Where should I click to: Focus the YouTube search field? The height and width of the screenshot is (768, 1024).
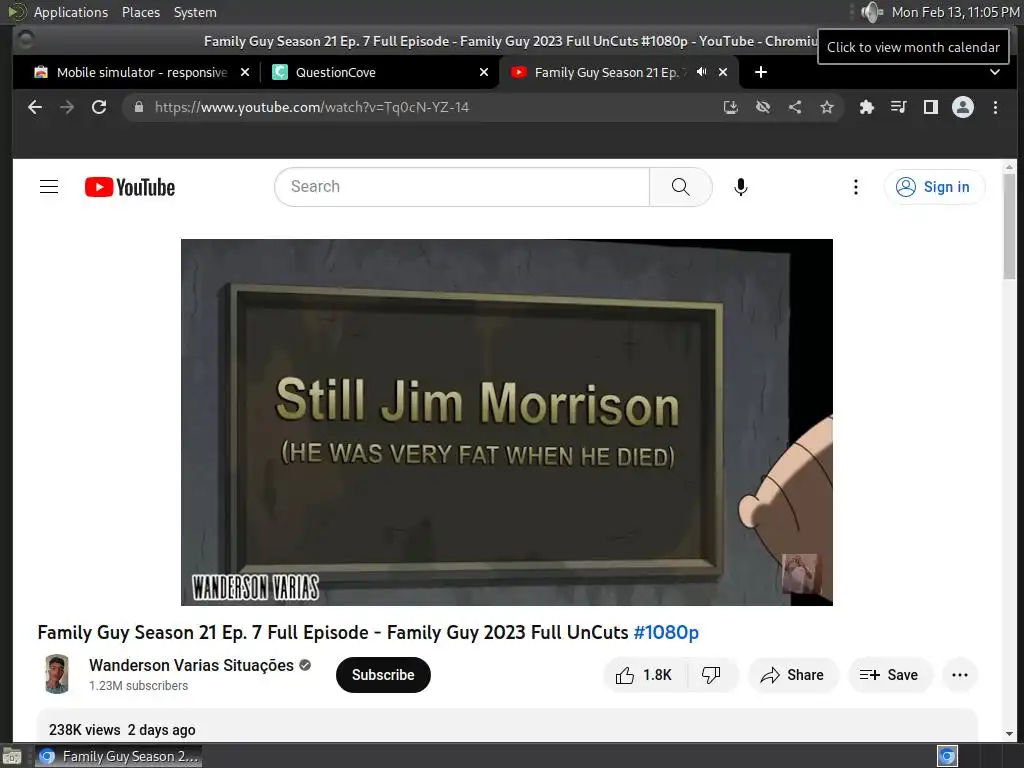(x=462, y=187)
